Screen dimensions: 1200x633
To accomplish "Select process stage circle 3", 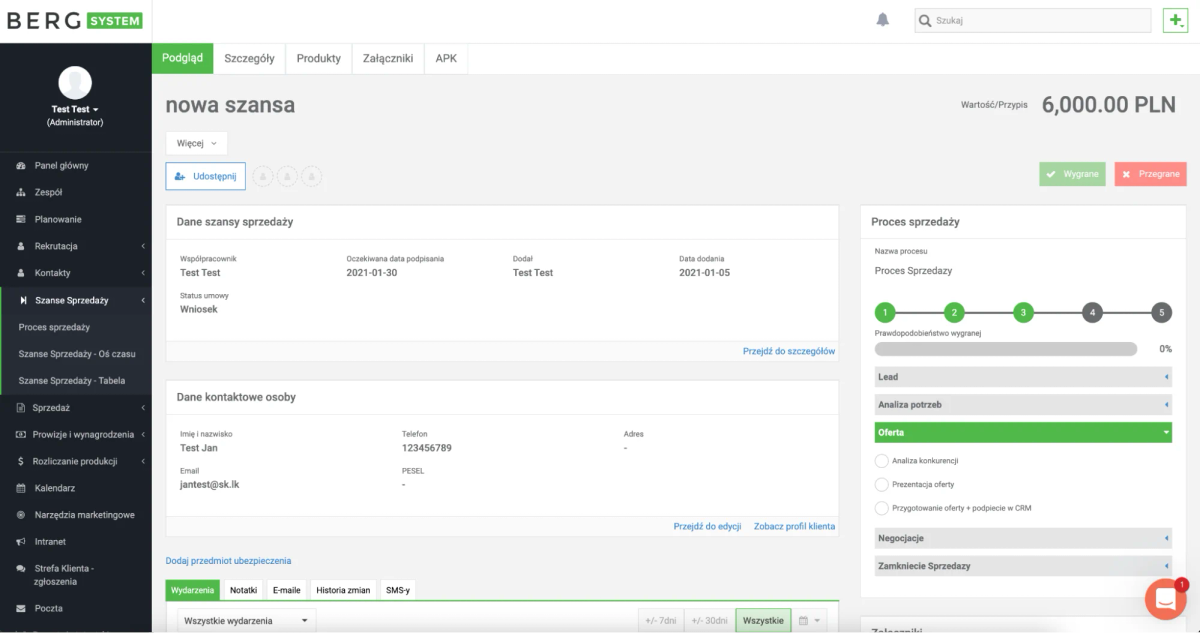I will click(1023, 313).
